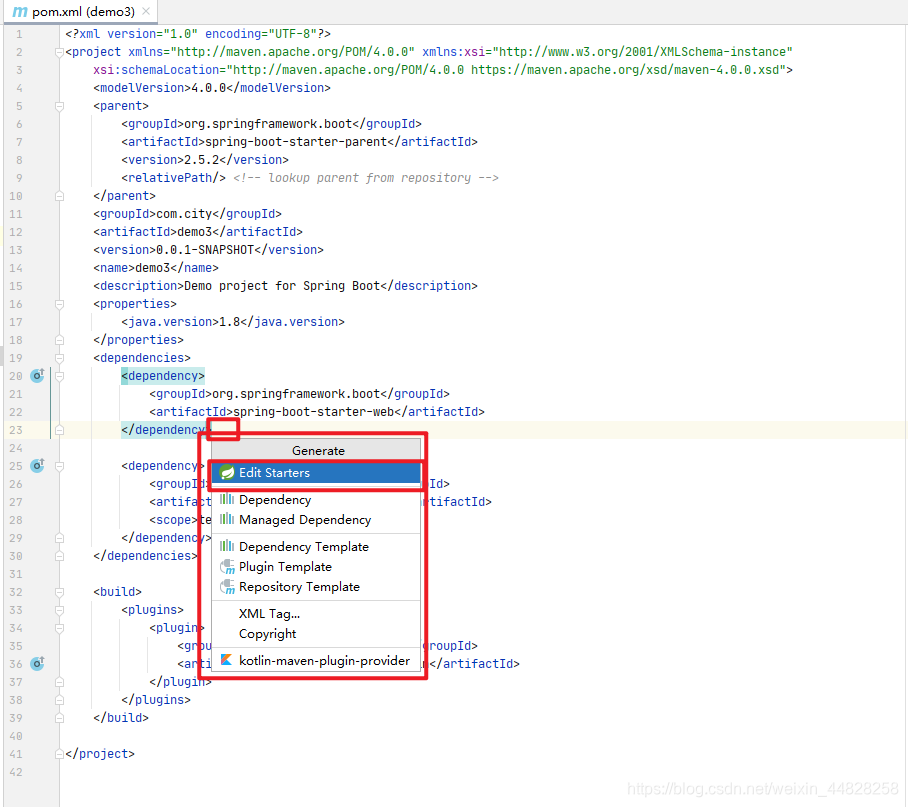This screenshot has width=908, height=807.
Task: Click line number 42 in gutter
Action: coord(16,772)
